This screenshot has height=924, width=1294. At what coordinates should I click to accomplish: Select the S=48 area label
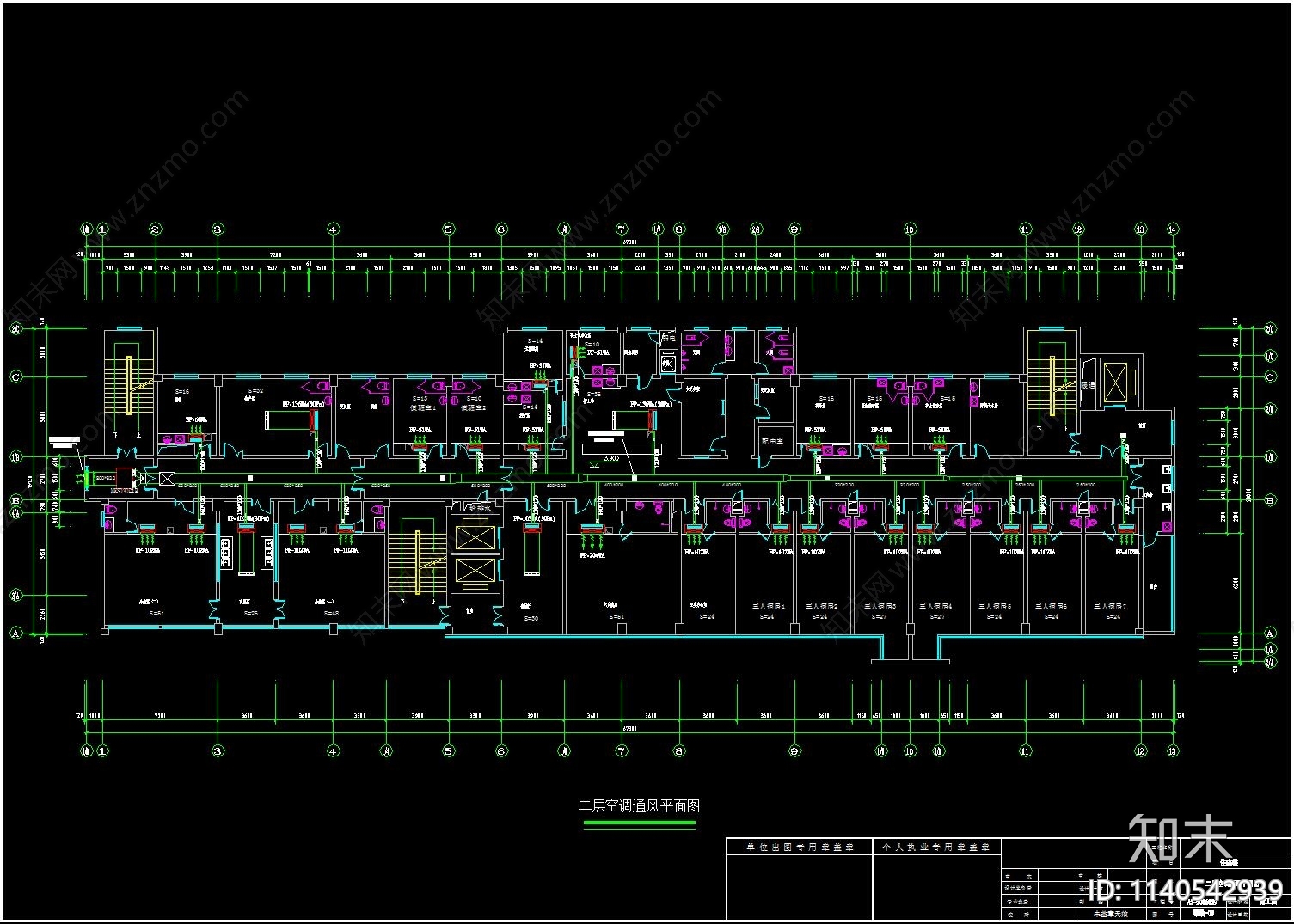[330, 613]
